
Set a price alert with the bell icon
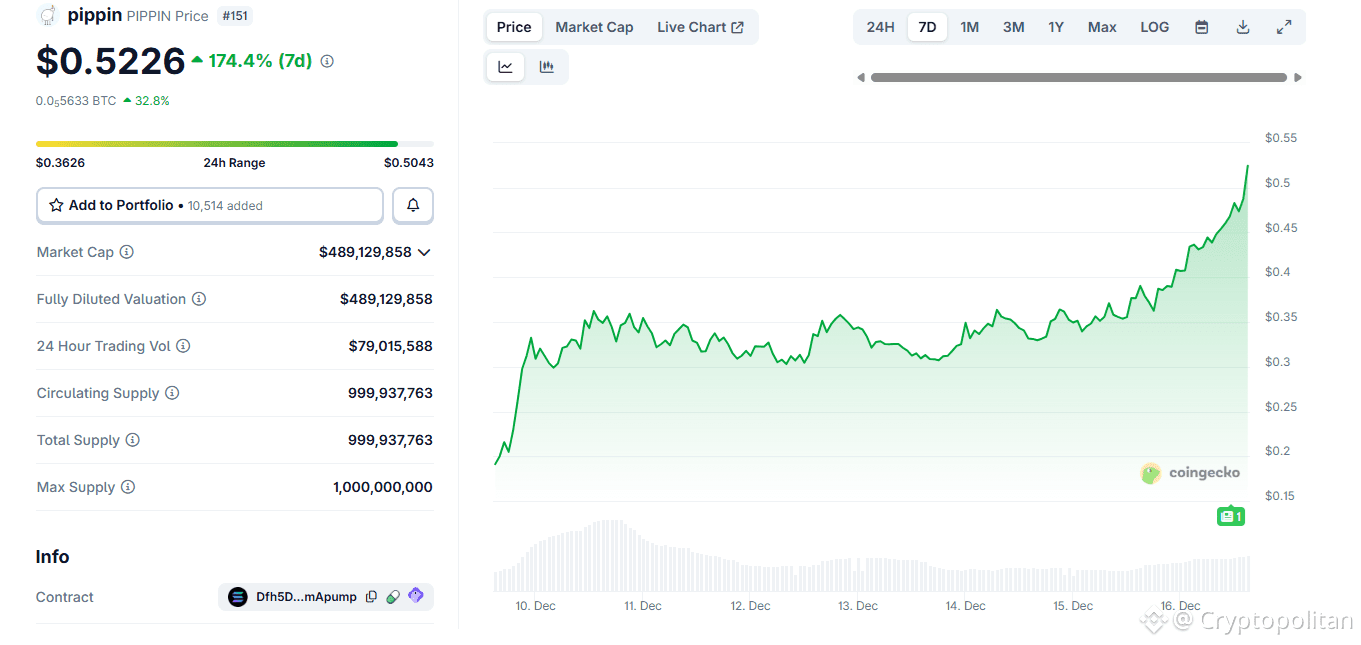412,205
